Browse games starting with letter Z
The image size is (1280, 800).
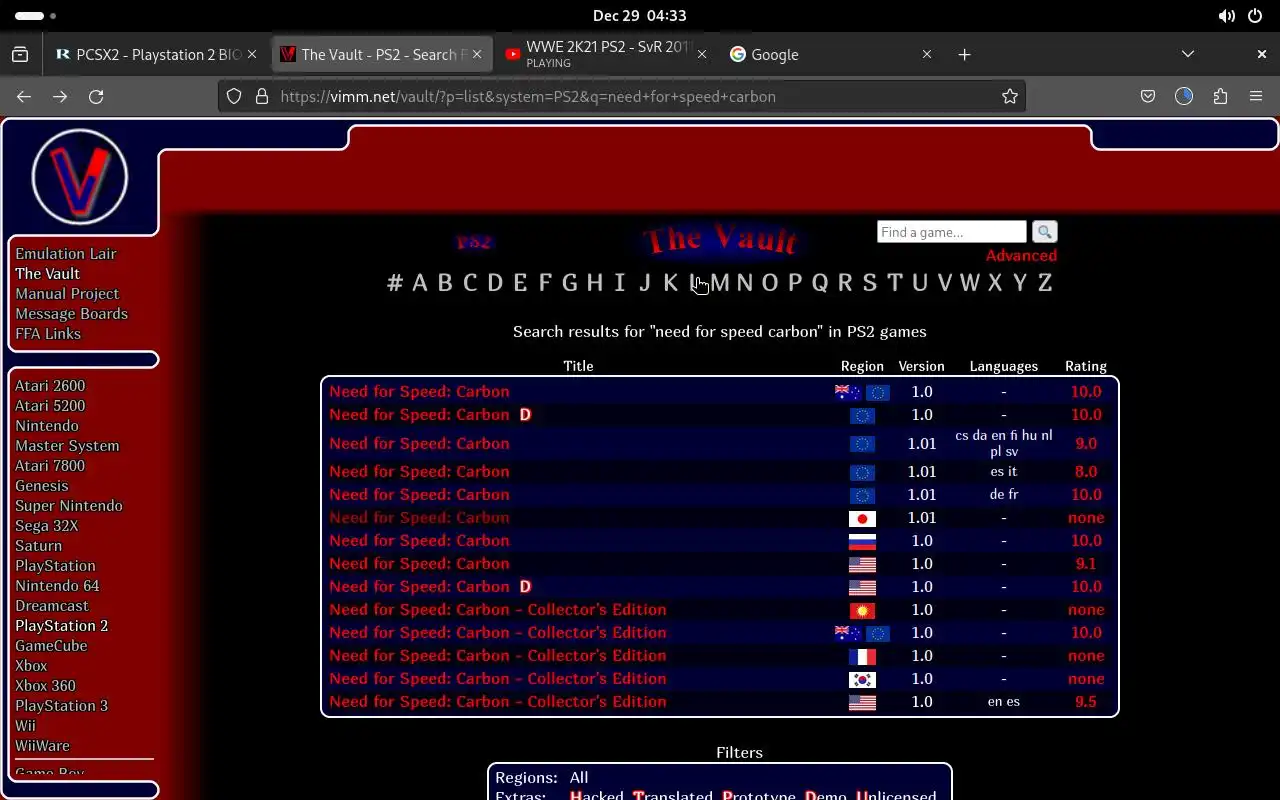click(x=1044, y=282)
